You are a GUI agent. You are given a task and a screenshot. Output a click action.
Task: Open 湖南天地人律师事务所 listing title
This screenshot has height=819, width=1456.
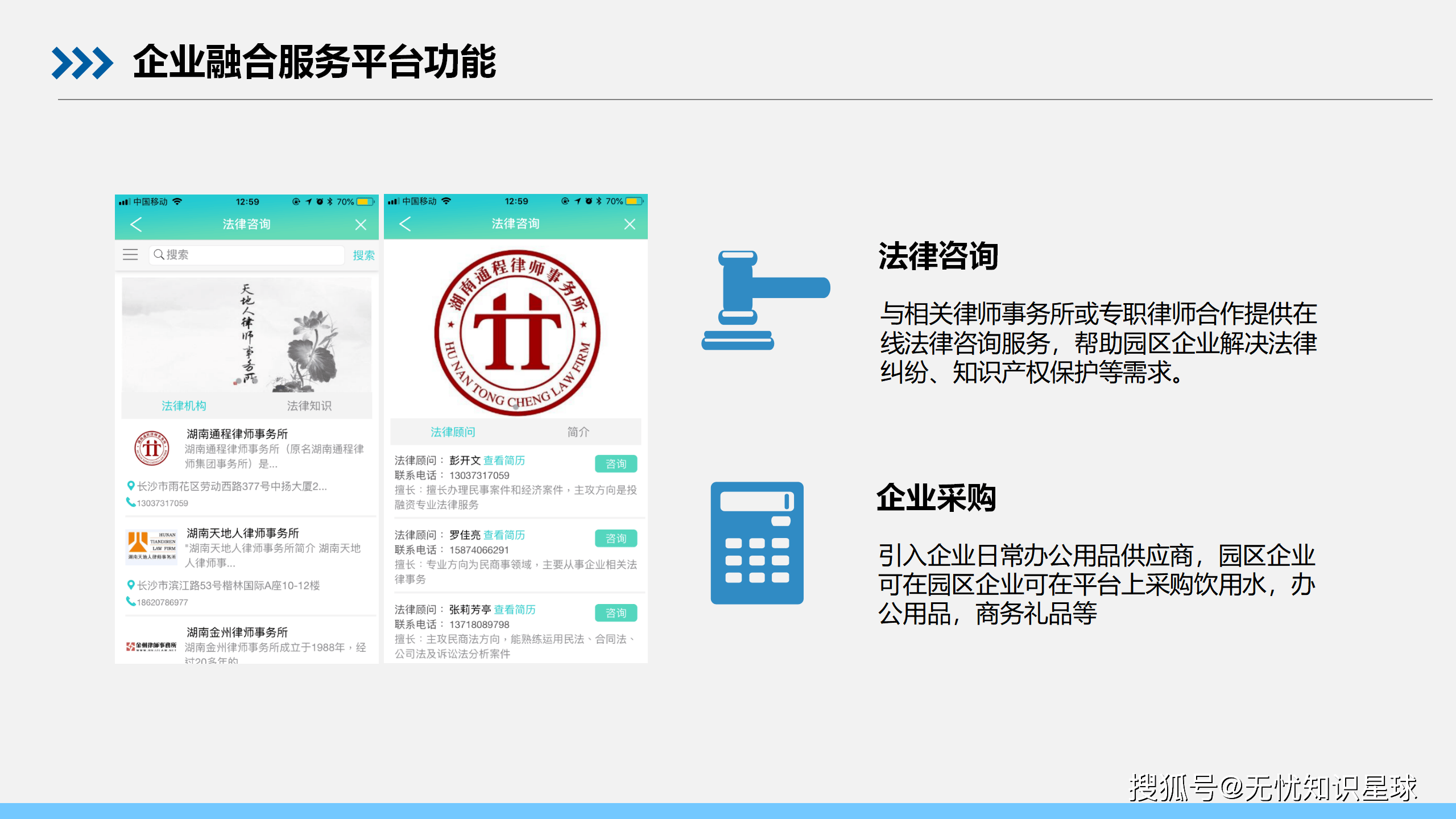coord(243,533)
